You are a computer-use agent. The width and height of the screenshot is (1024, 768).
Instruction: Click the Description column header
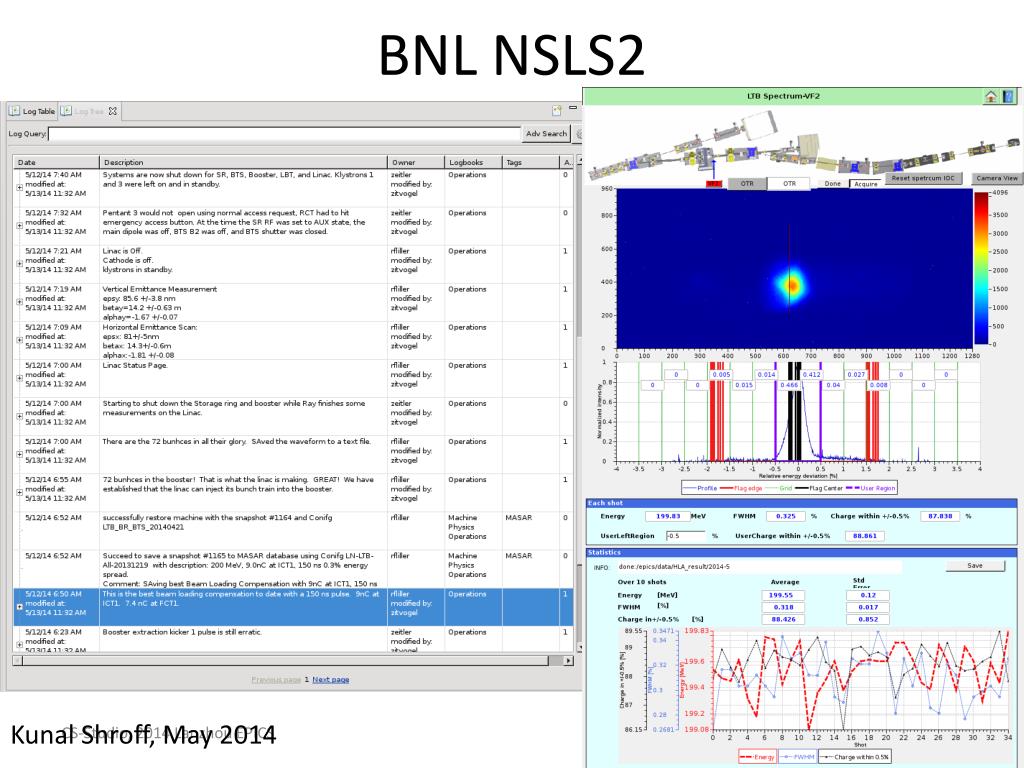tap(243, 162)
